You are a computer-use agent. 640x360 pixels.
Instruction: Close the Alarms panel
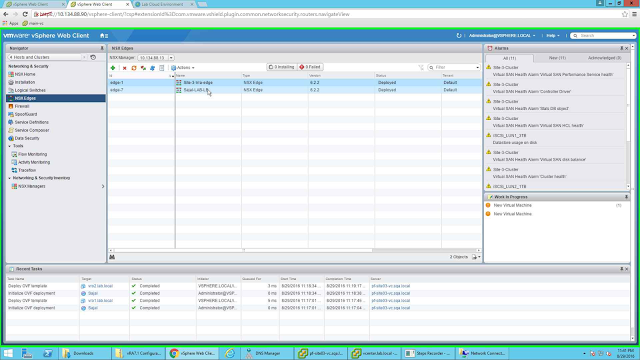pos(627,48)
